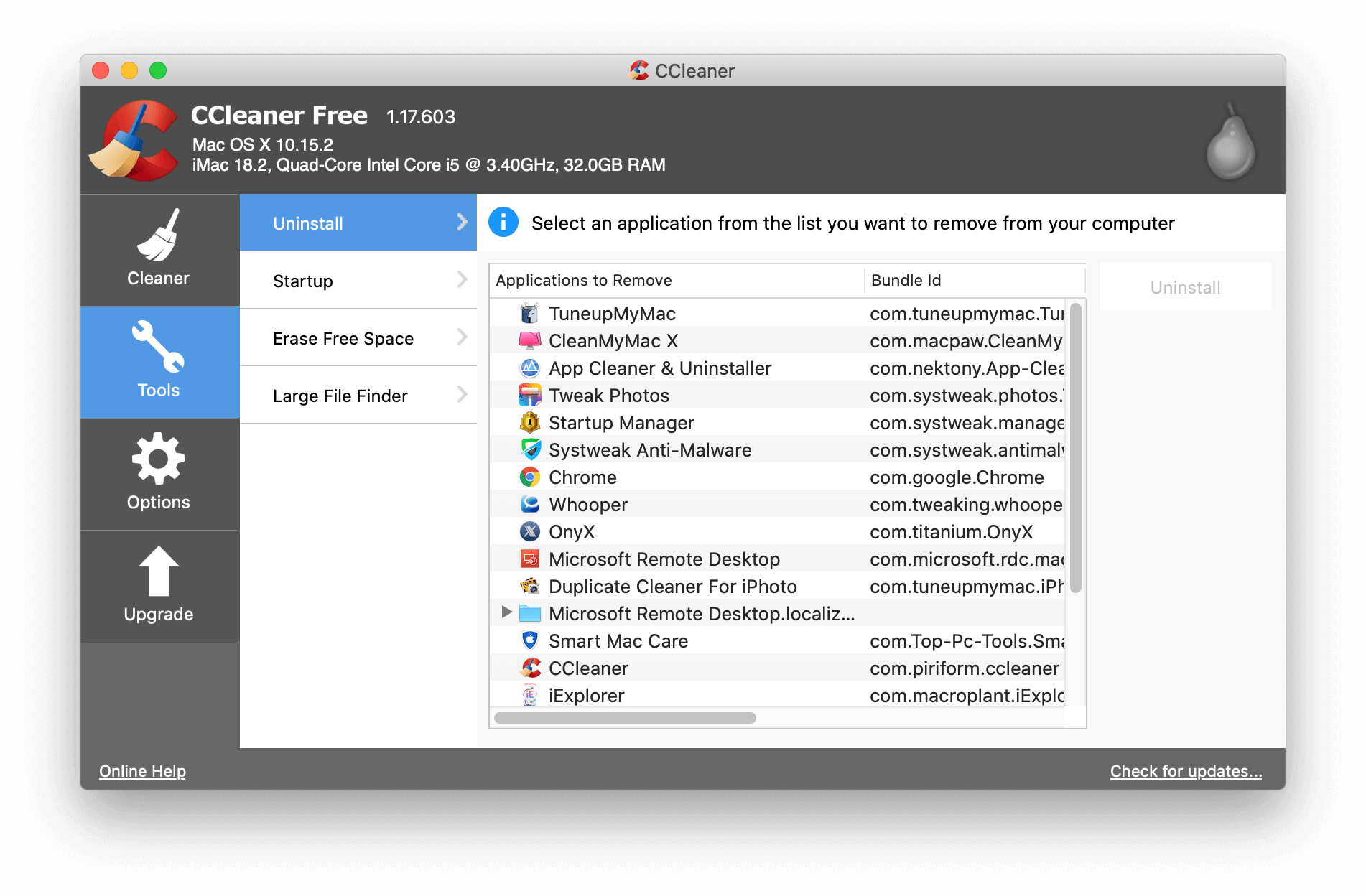1366x896 pixels.
Task: Click the iMac 18.2 hardware info line
Action: (x=429, y=165)
